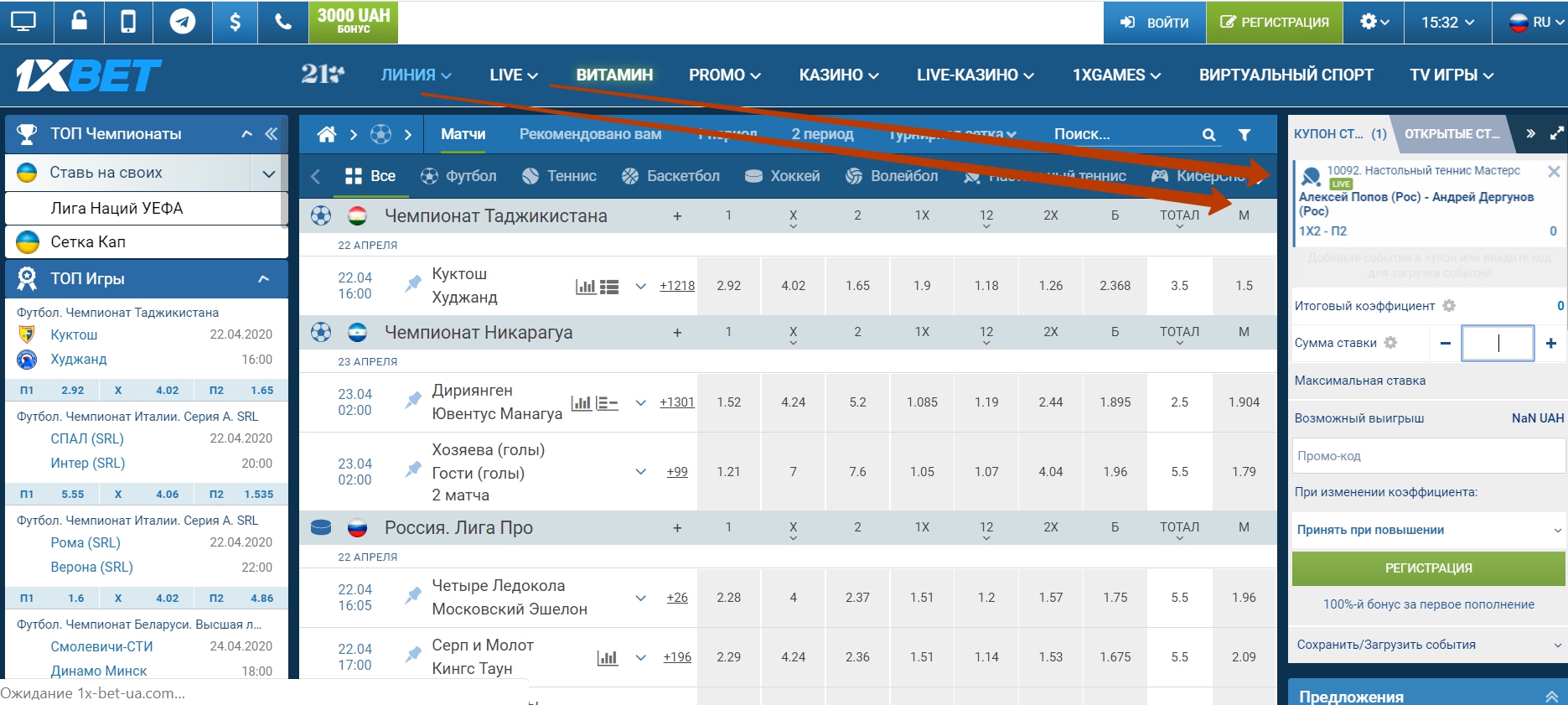Screen dimensions: 1568x705
Task: Open the TV ИГРЫ menu
Action: click(1452, 75)
